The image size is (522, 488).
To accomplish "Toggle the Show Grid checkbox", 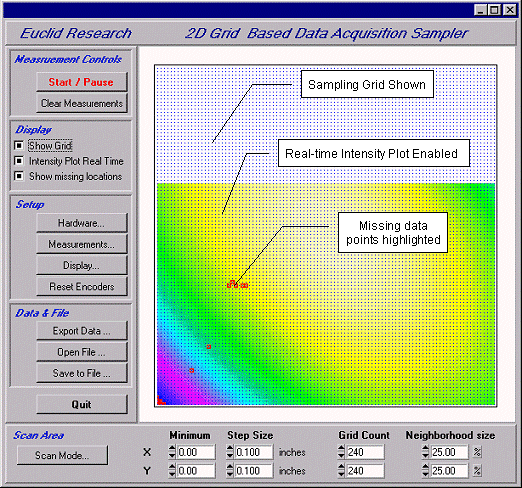I will tap(19, 145).
